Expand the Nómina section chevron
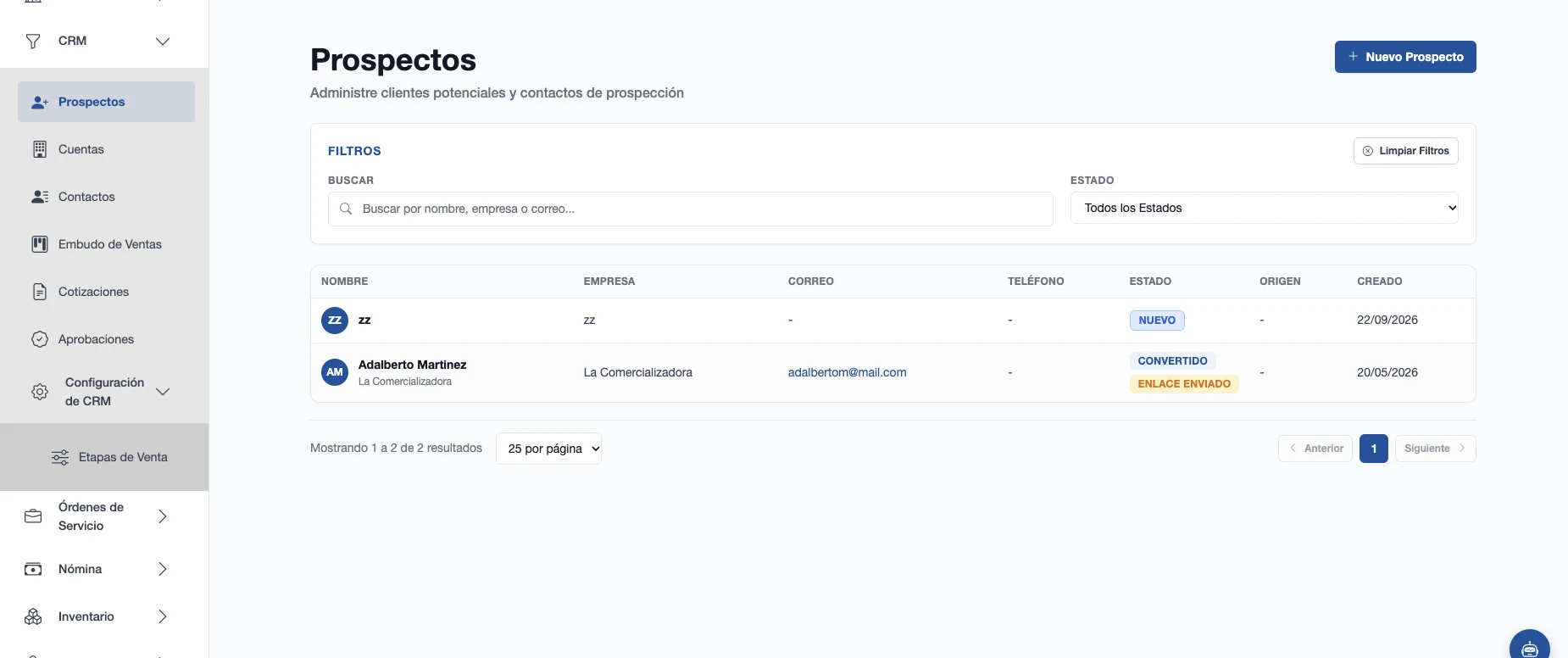The height and width of the screenshot is (658, 1568). (163, 569)
